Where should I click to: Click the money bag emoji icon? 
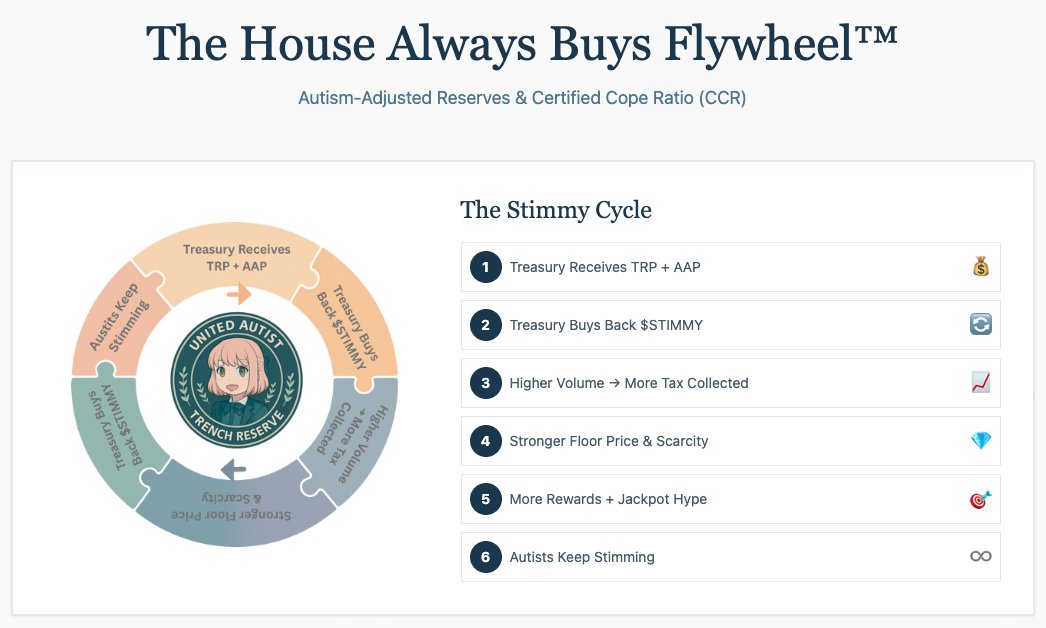coord(980,267)
